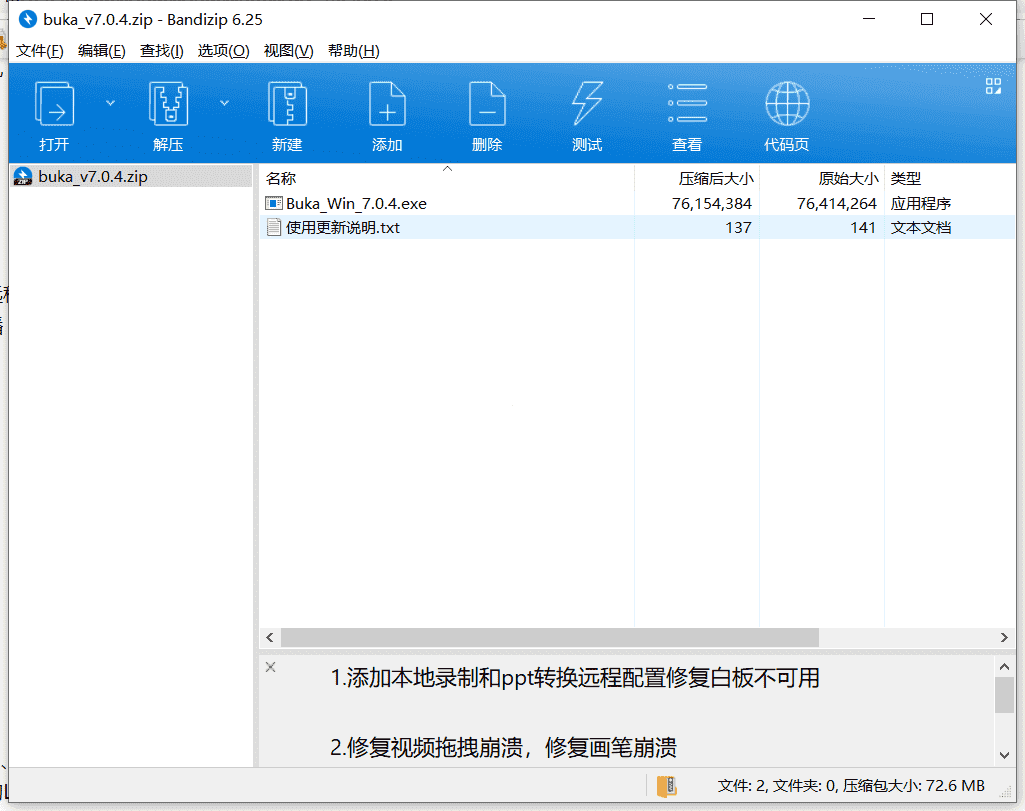1025x811 pixels.
Task: Click the Delete (删除) file icon
Action: 487,103
